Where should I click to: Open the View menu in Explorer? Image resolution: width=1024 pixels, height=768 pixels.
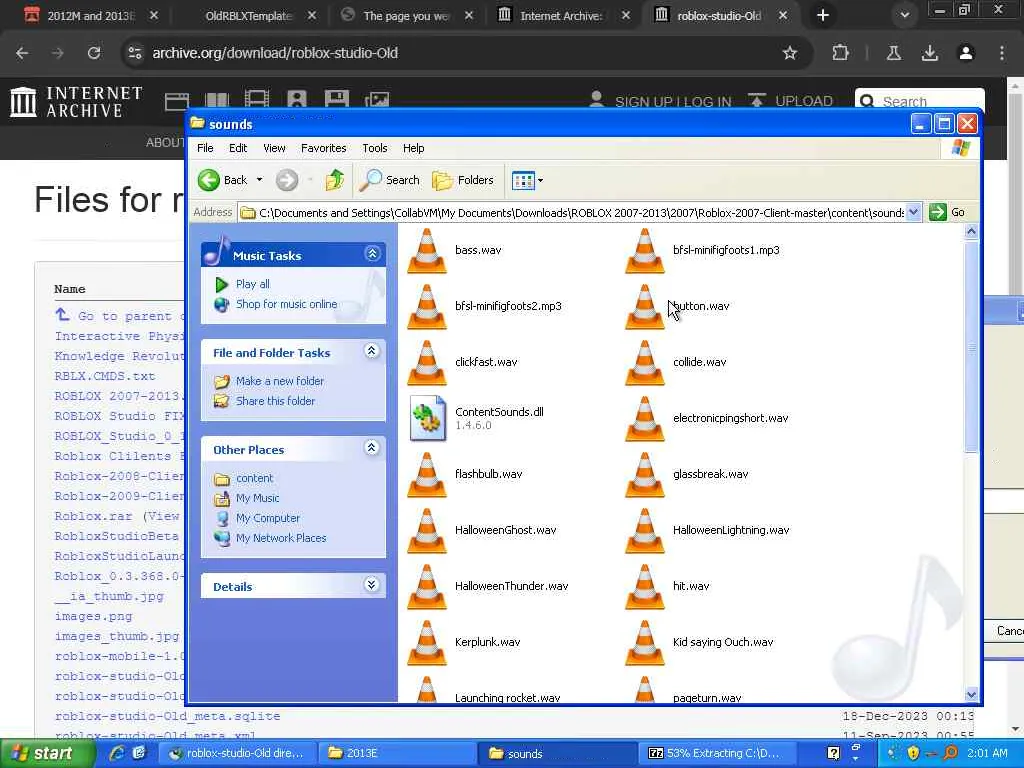coord(274,148)
